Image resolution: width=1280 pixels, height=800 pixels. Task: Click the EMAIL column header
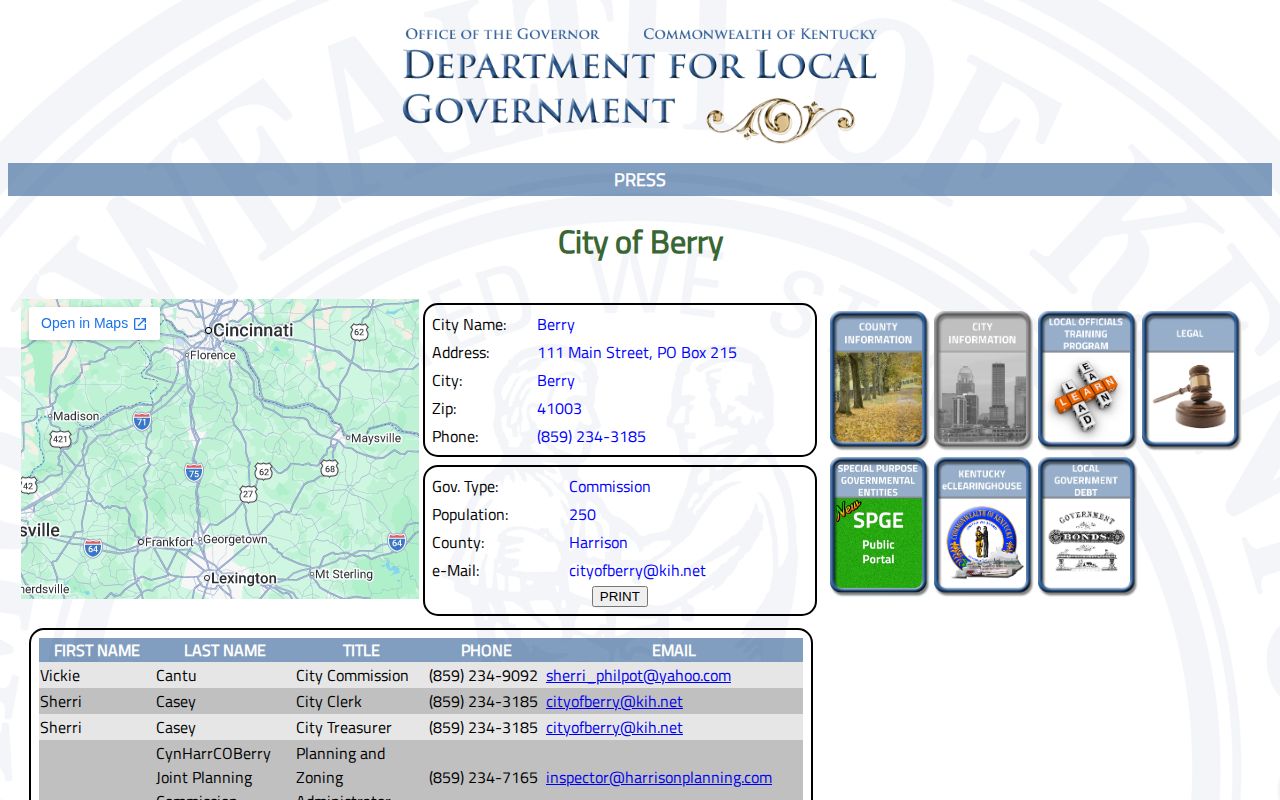tap(674, 650)
